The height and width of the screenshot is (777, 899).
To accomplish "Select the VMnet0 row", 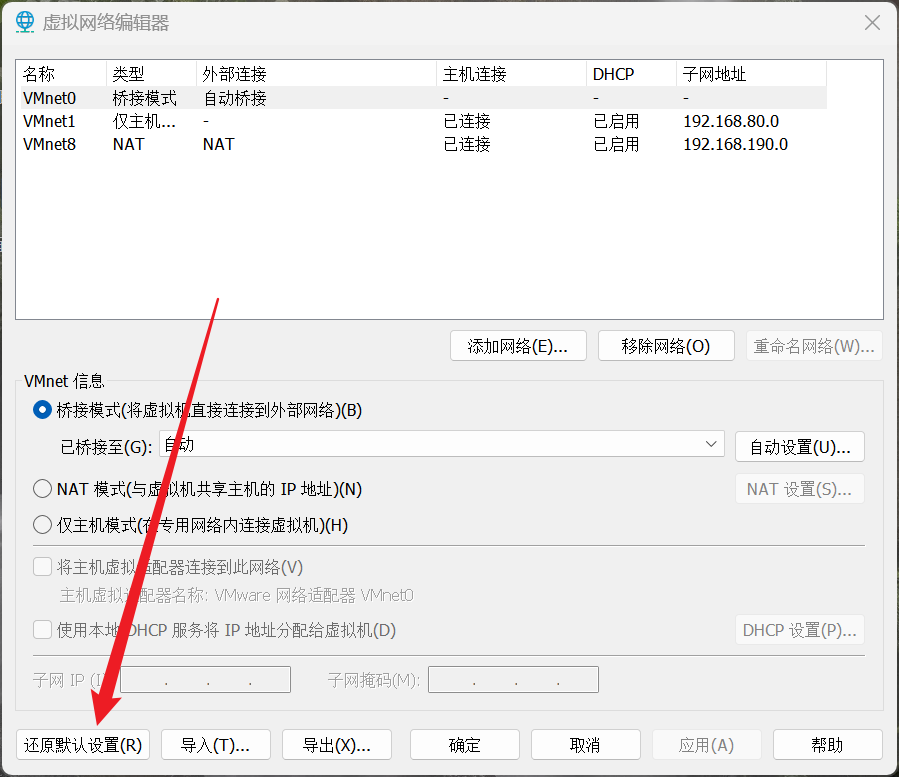I will 424,98.
